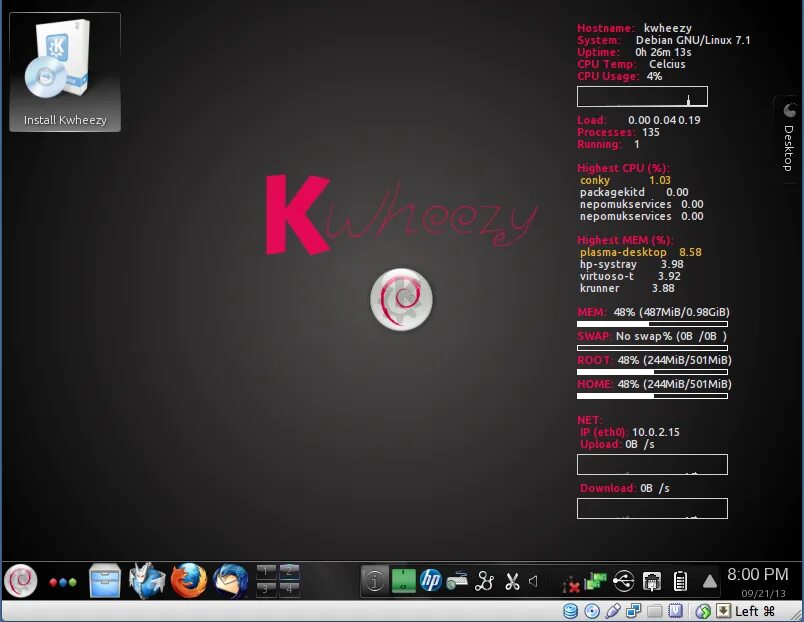The height and width of the screenshot is (622, 804).
Task: Launch Firefox from the panel
Action: tap(189, 580)
